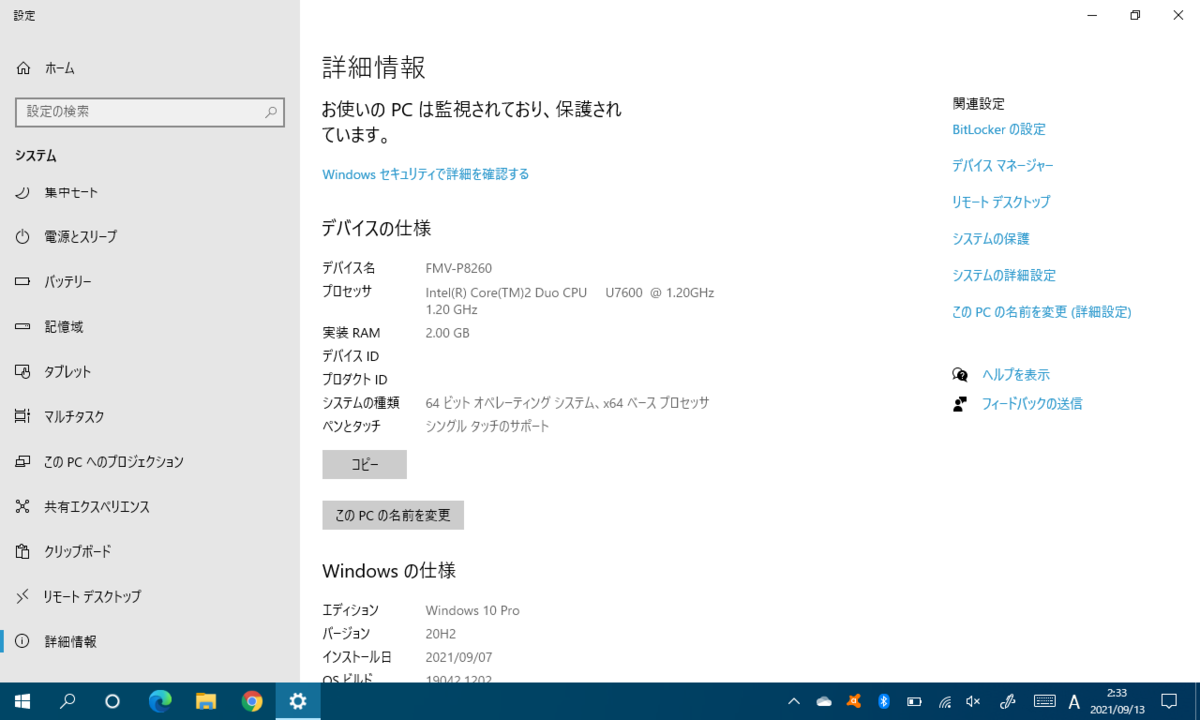1200x720 pixels.
Task: Click the Windows の仕様 heading
Action: [x=389, y=571]
